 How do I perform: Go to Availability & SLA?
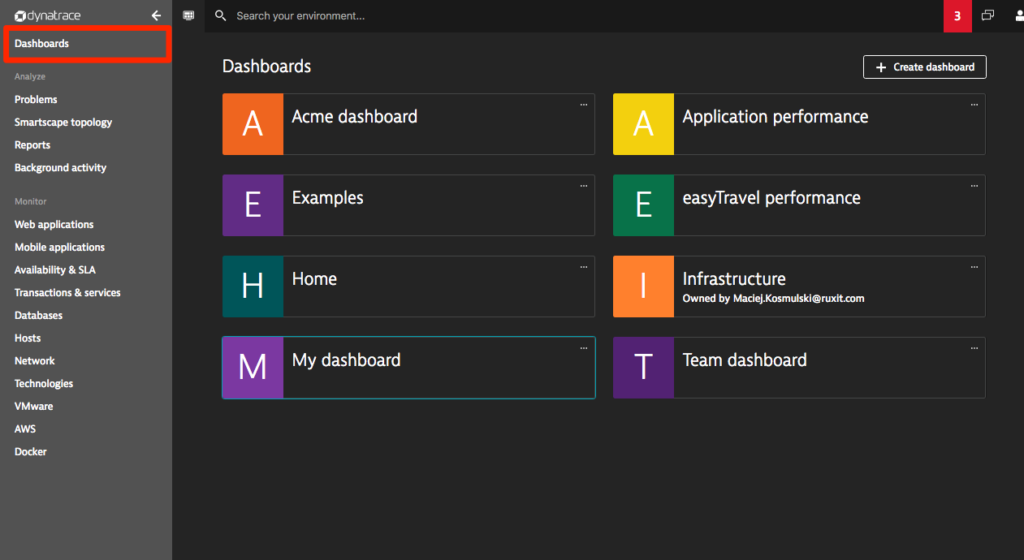coord(56,270)
